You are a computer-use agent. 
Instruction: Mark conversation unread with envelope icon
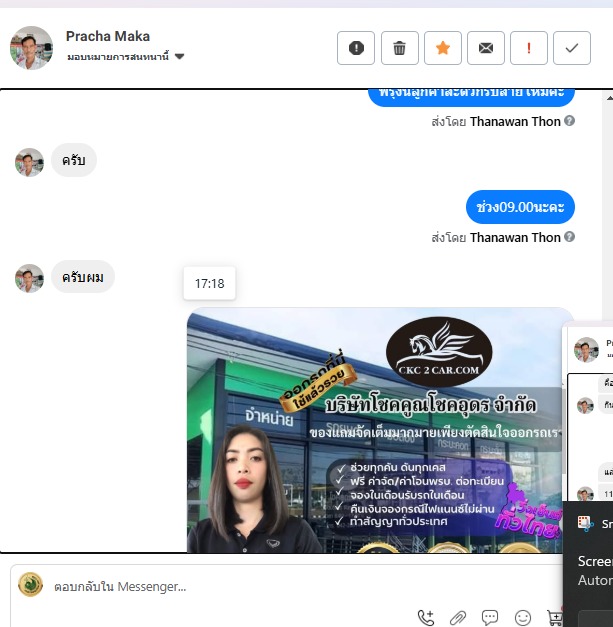pos(486,48)
